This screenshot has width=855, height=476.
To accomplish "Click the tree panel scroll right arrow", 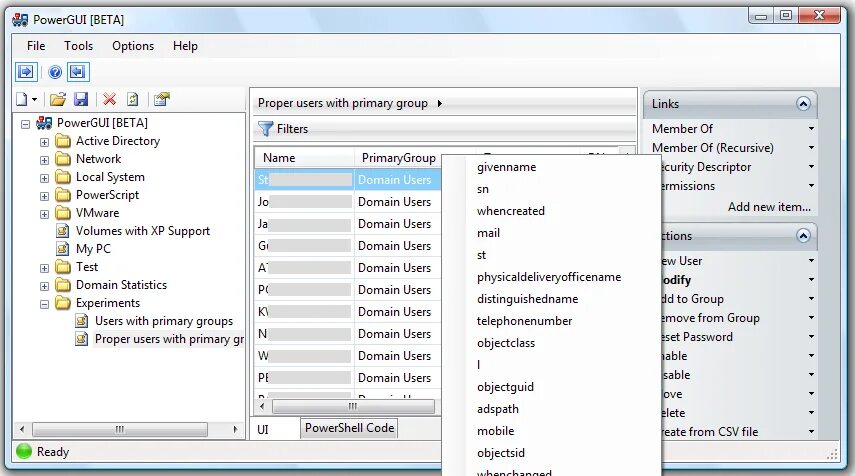I will point(235,429).
